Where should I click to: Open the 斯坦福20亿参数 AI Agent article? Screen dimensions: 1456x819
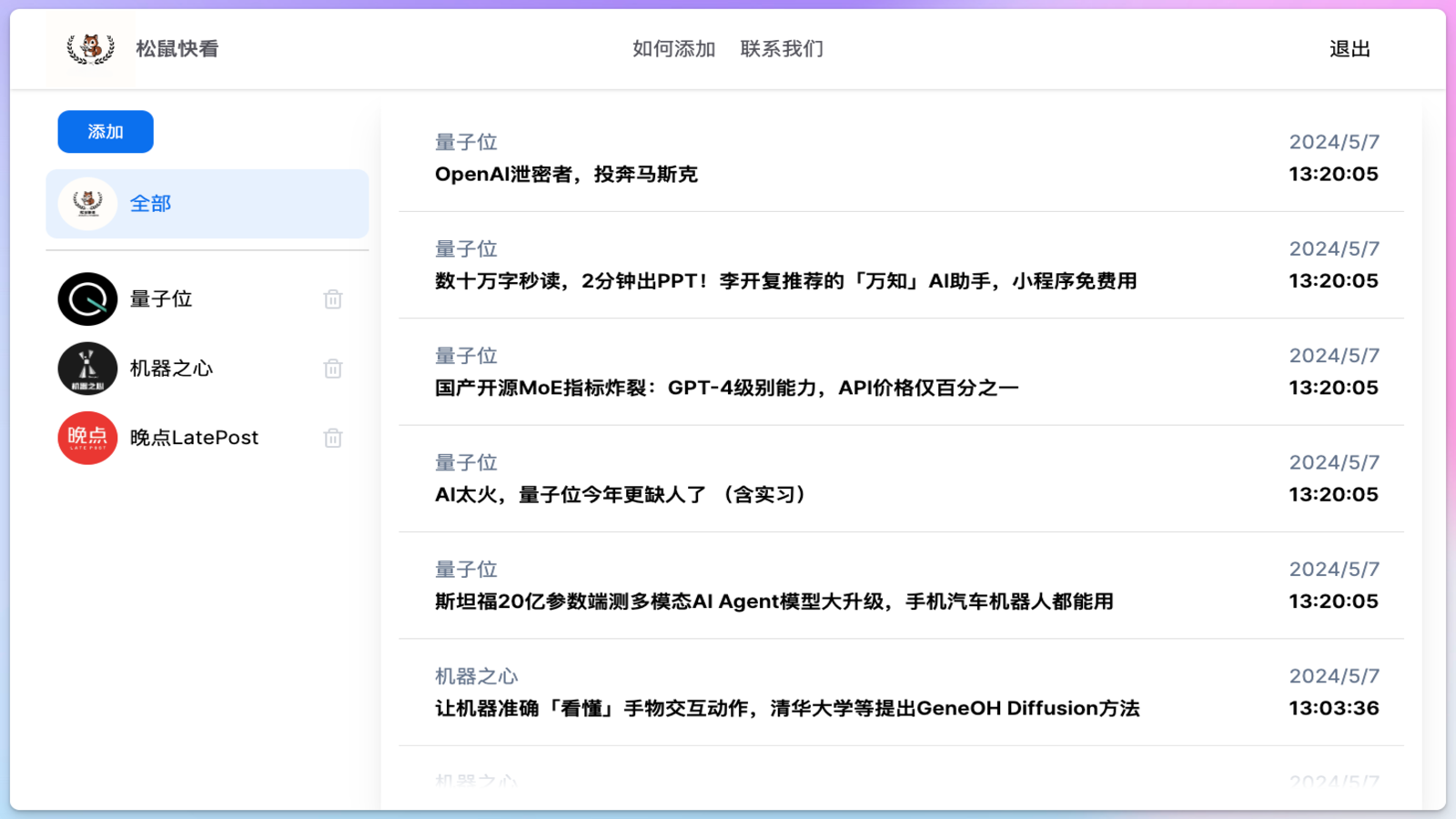(773, 602)
